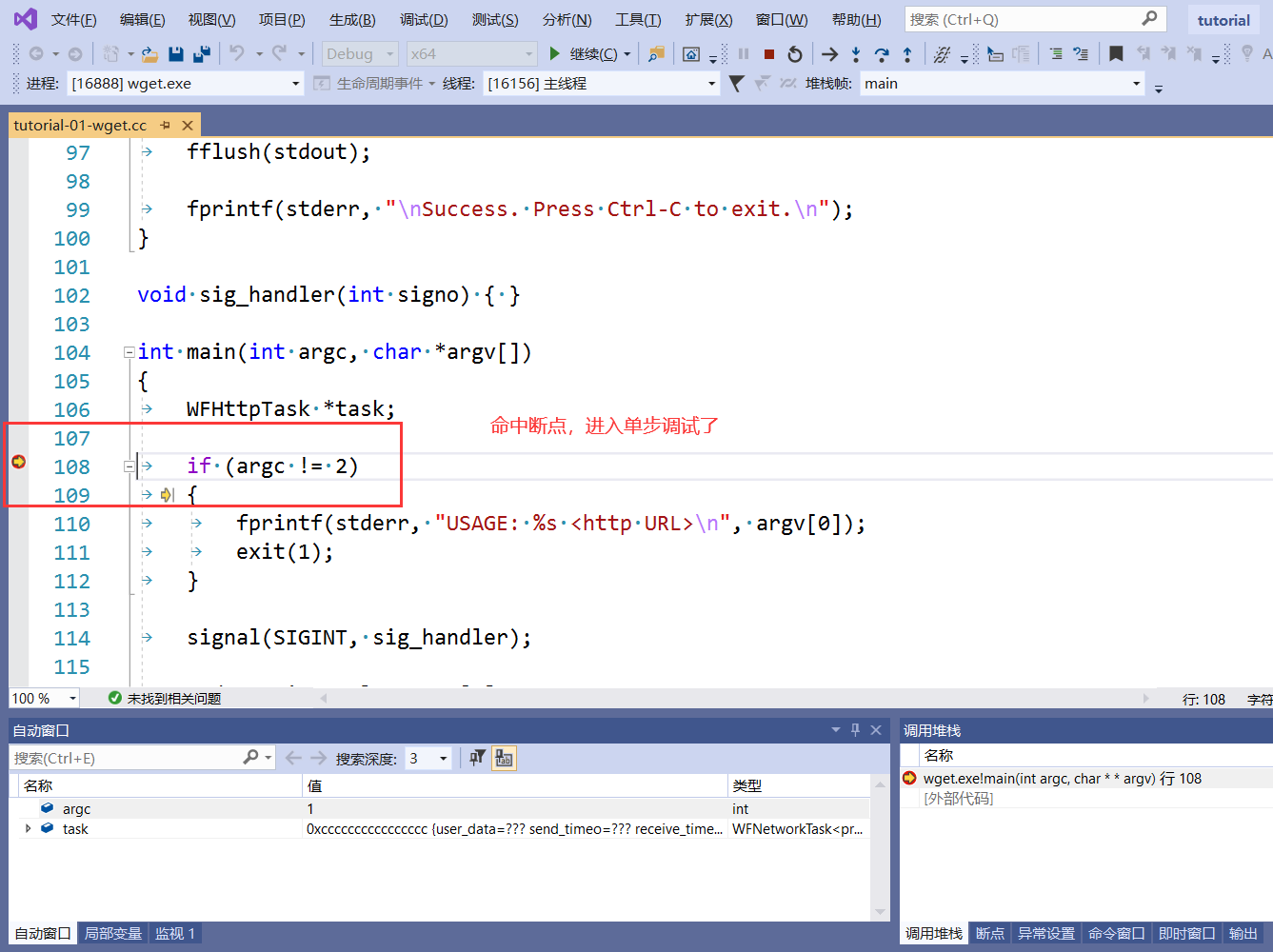Click the tutorial solution name button
1273x952 pixels.
[1223, 20]
